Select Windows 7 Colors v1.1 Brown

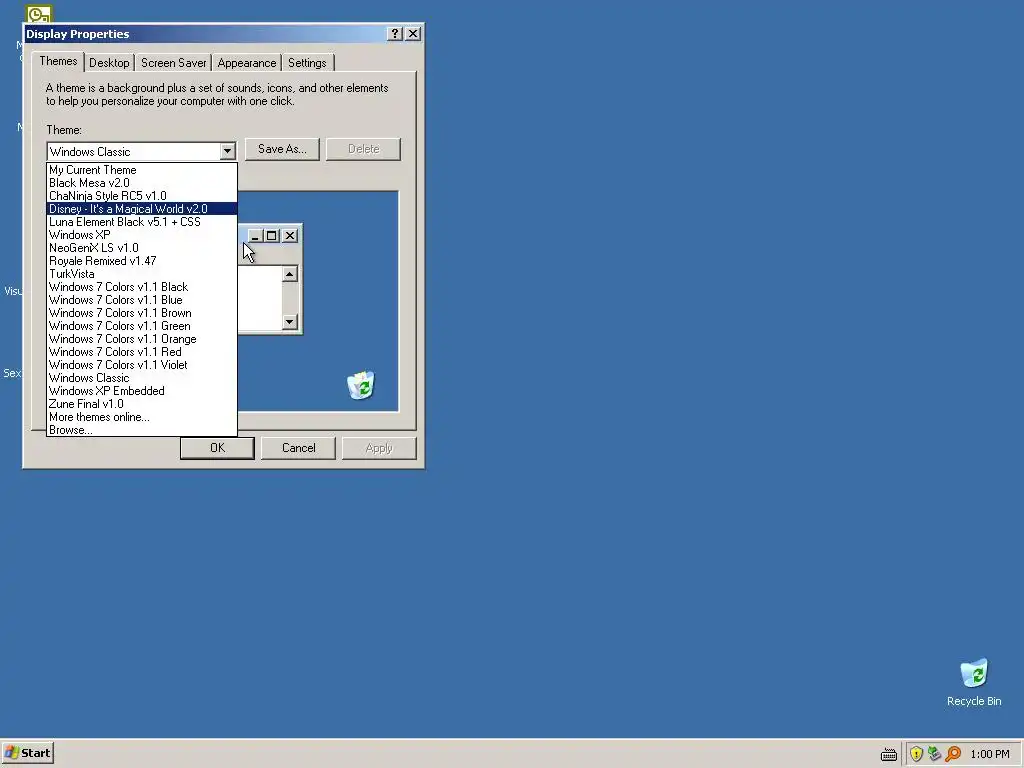[142, 313]
